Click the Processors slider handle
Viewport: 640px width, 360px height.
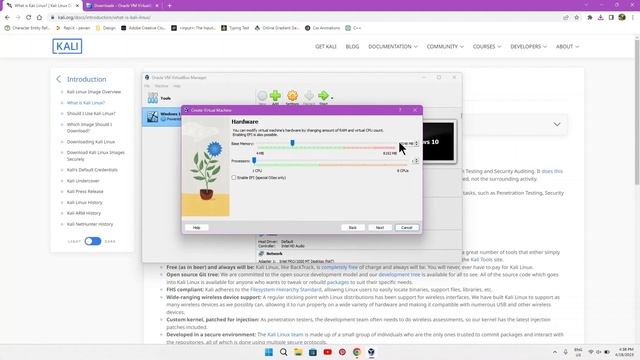pos(254,160)
